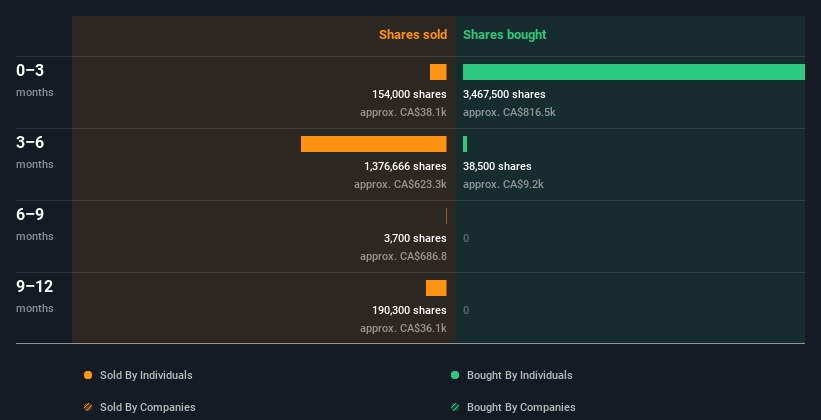
Task: Click approx. CA$686.8 amount
Action: pyautogui.click(x=403, y=256)
